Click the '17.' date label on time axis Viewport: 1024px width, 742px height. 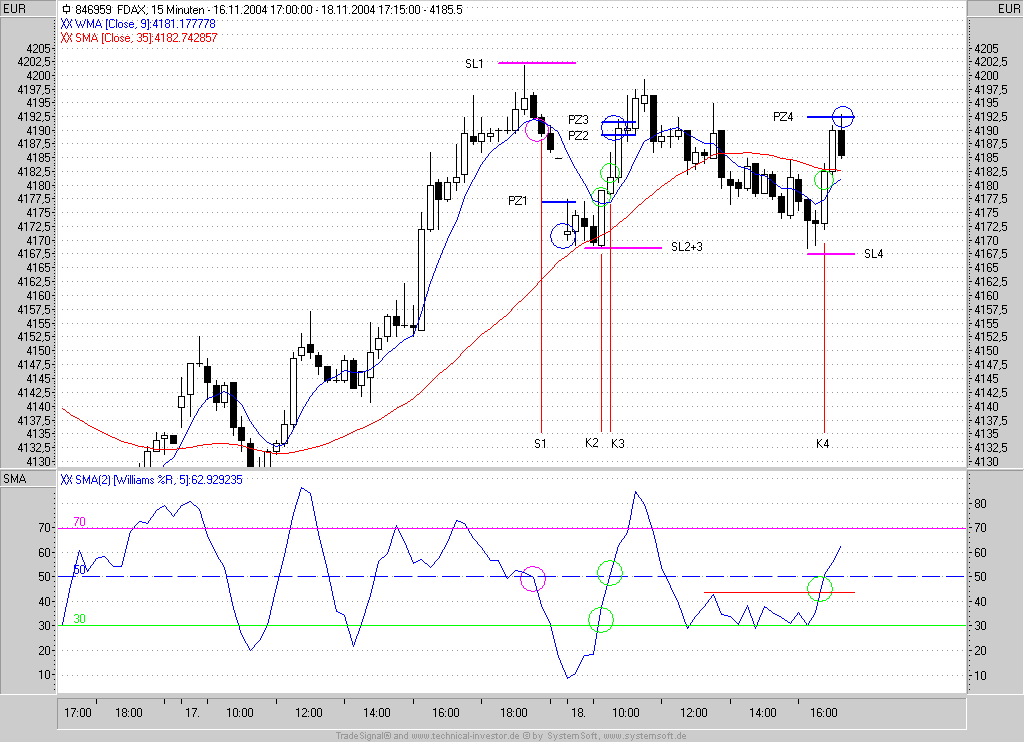coord(192,713)
